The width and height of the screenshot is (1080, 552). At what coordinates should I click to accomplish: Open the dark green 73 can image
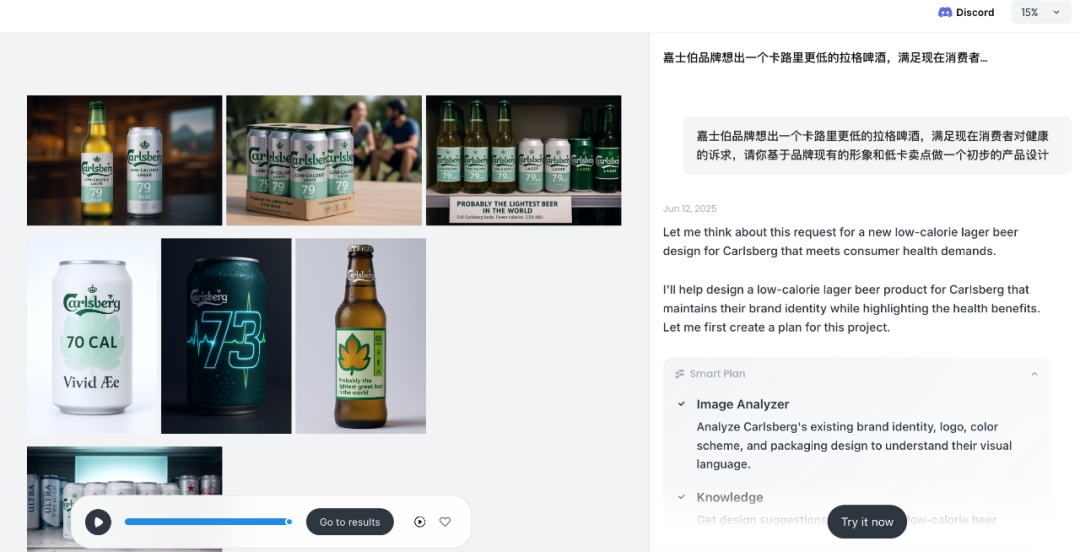[x=226, y=336]
